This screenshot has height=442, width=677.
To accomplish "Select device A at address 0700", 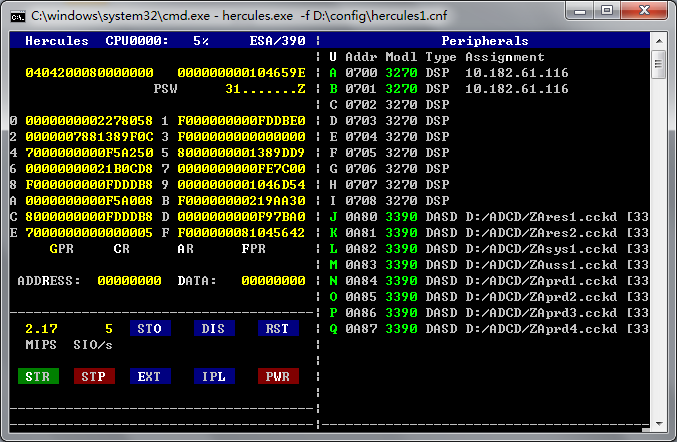I will (449, 73).
